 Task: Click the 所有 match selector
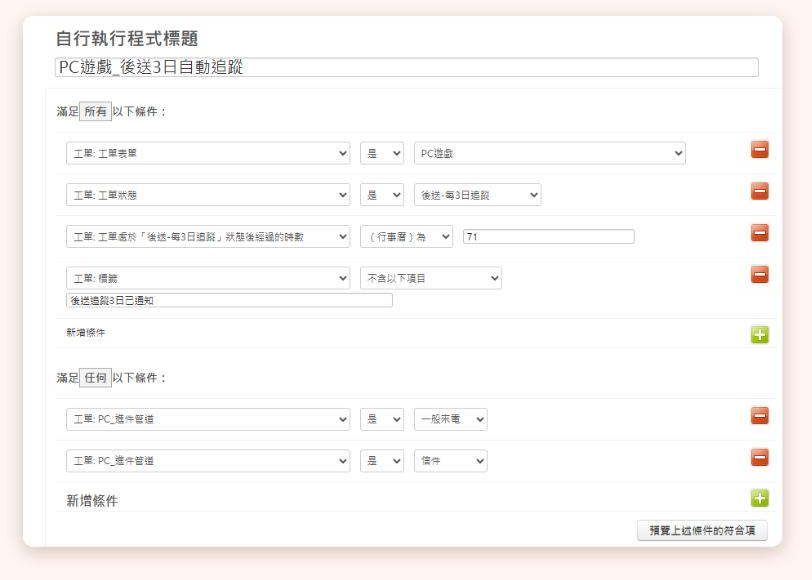(95, 111)
